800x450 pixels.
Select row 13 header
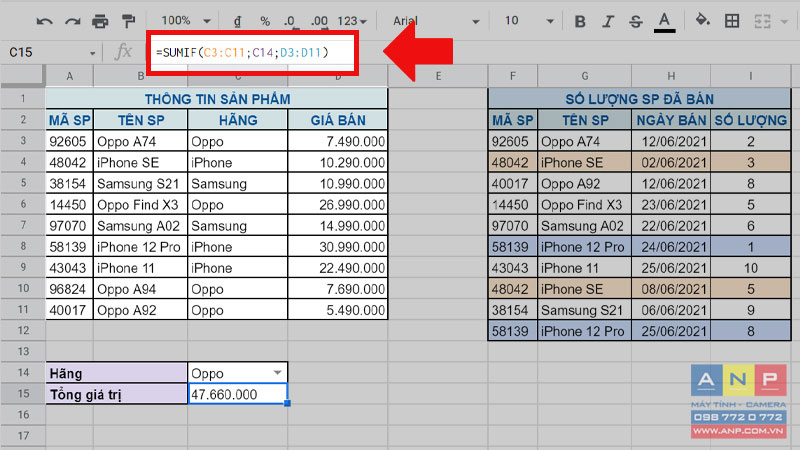23,352
